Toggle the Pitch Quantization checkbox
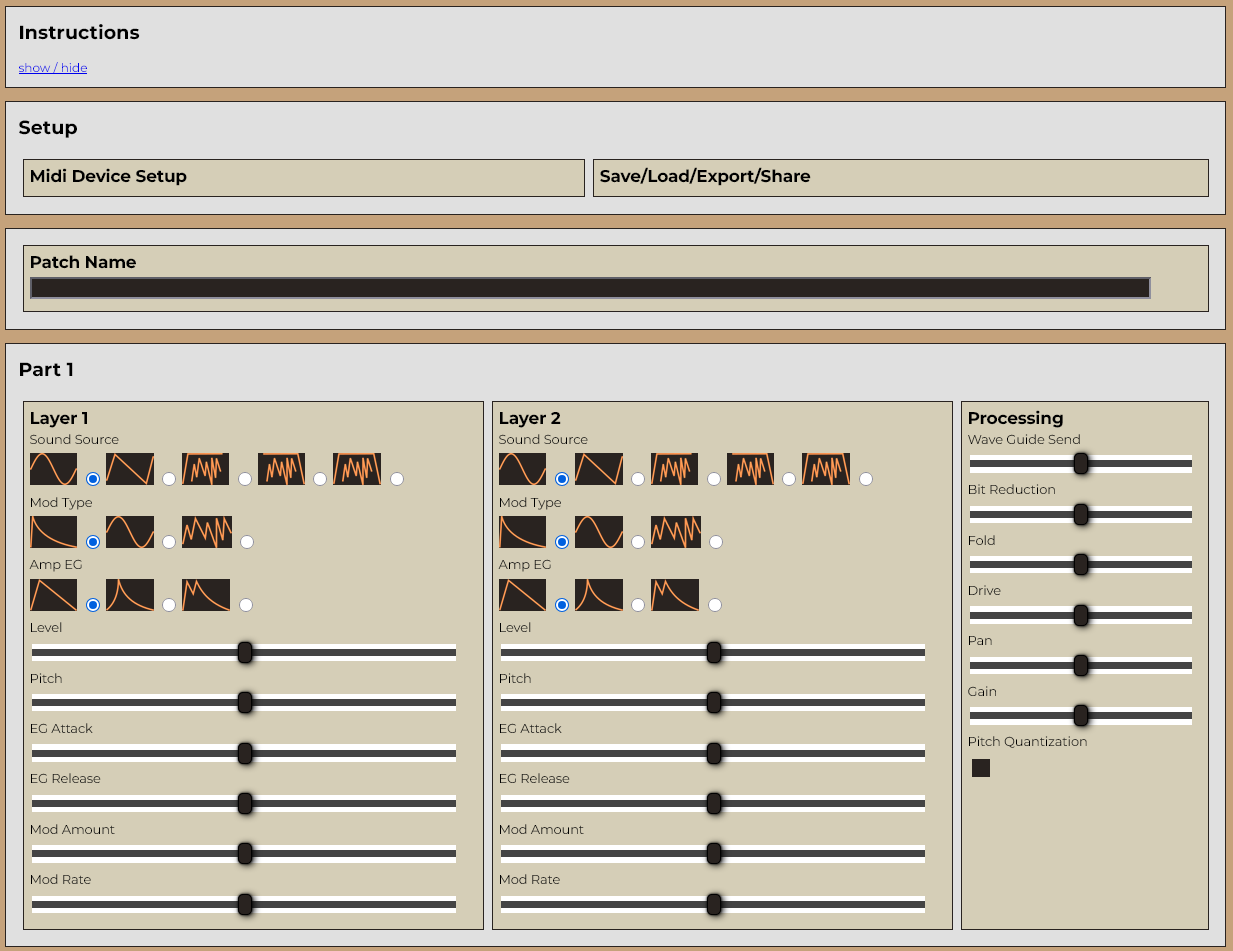1233x951 pixels. pyautogui.click(x=981, y=768)
